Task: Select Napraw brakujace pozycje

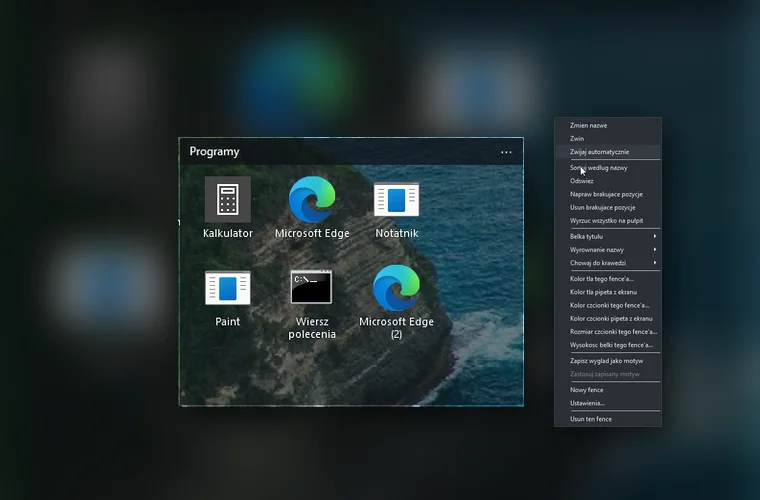Action: point(608,194)
